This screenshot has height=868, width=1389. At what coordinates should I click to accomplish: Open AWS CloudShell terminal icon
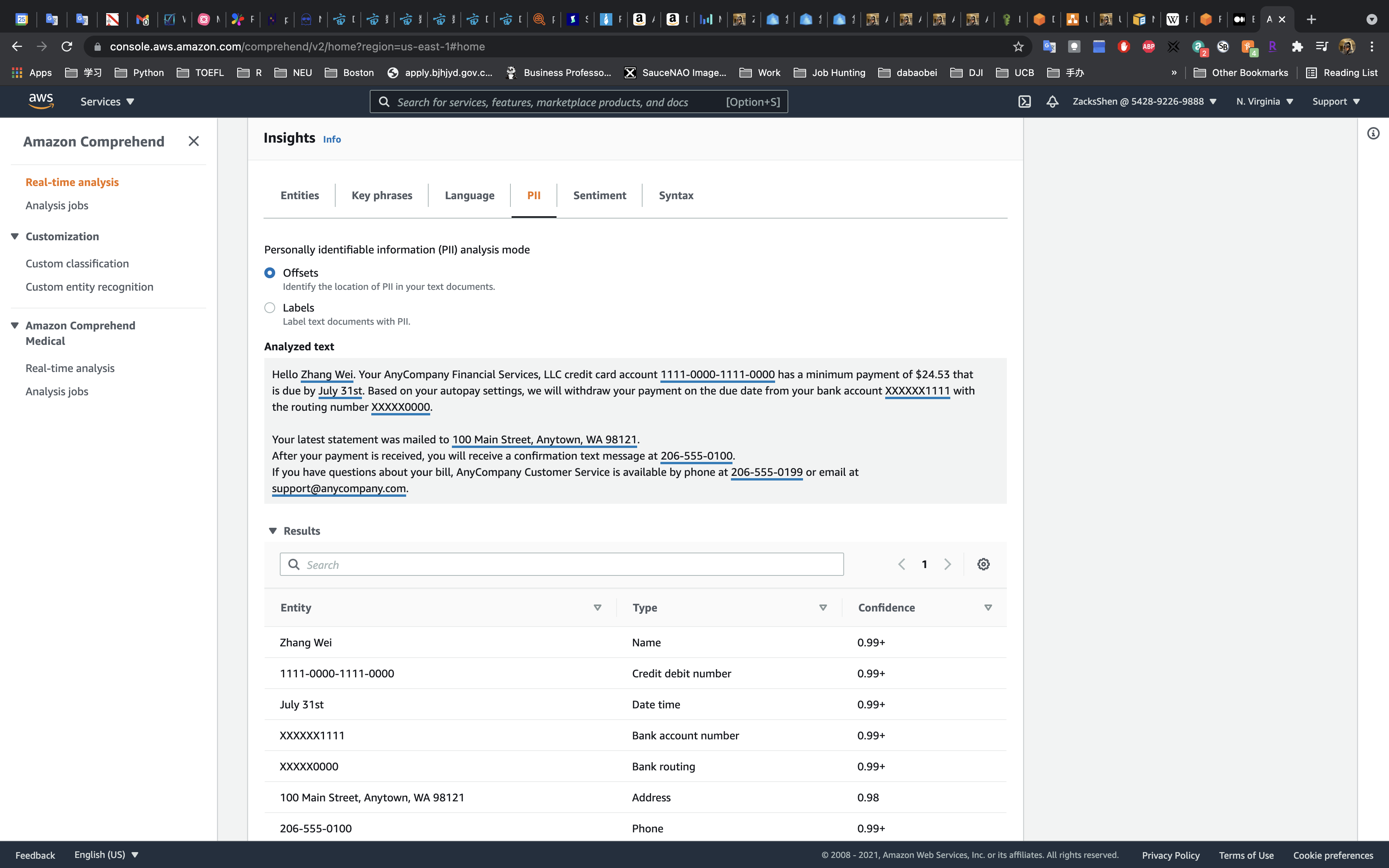click(1025, 102)
